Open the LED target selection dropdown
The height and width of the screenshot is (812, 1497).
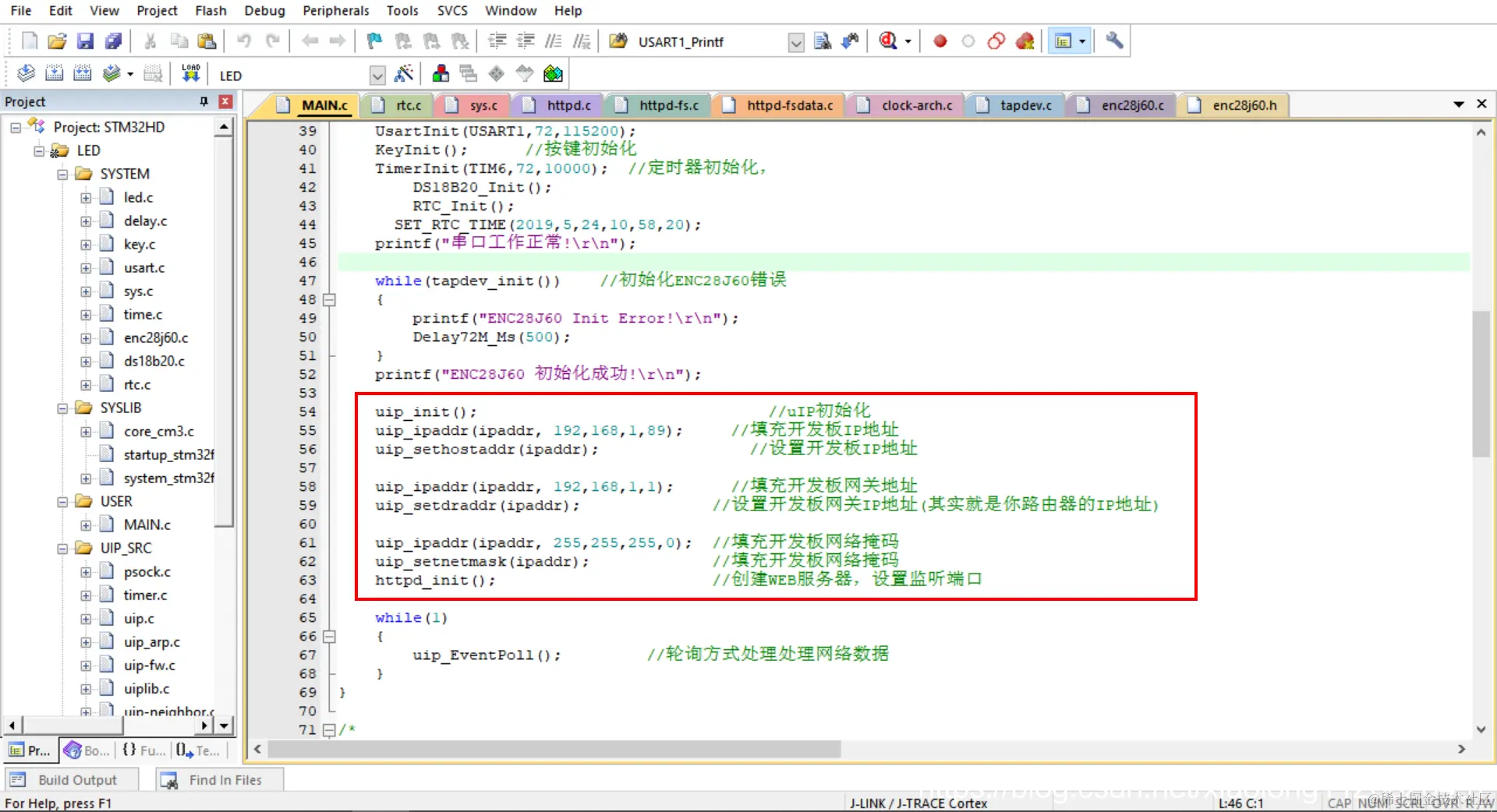pyautogui.click(x=377, y=75)
